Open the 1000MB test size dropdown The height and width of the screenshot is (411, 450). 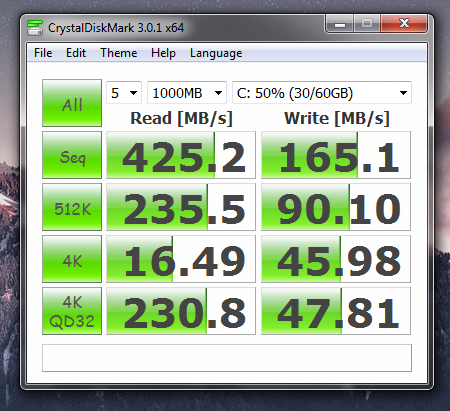187,93
